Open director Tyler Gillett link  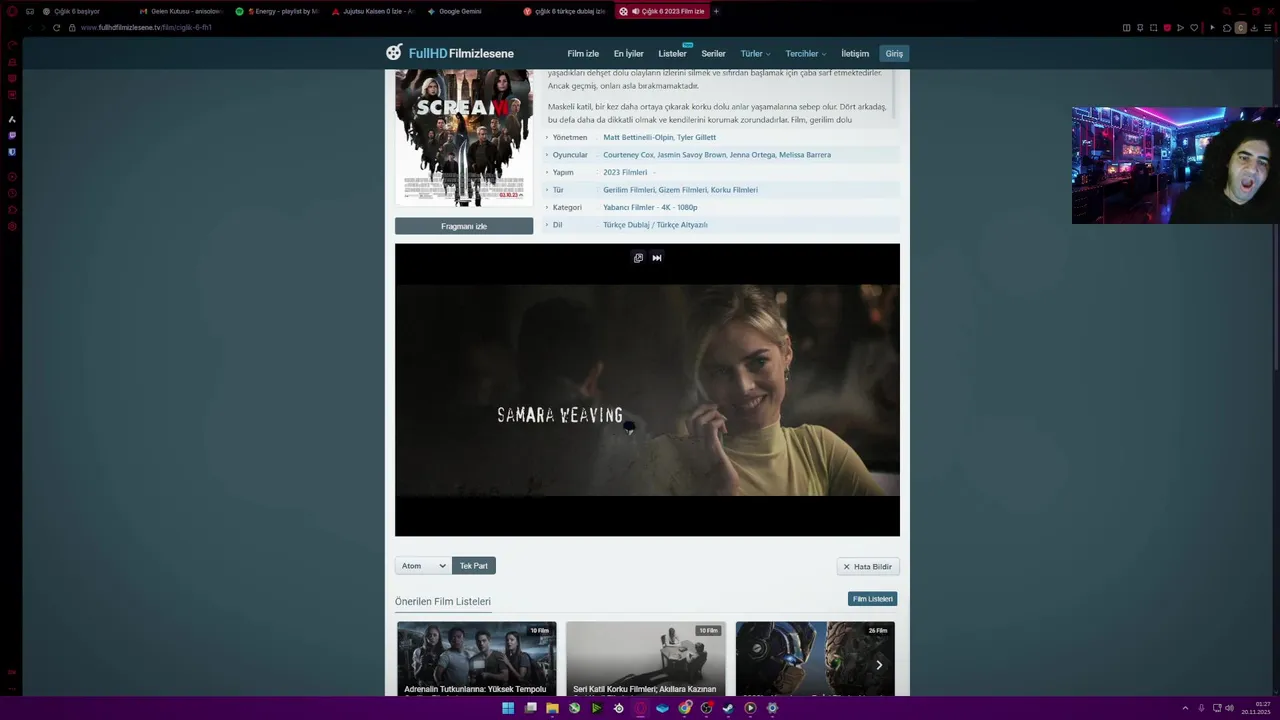point(697,137)
